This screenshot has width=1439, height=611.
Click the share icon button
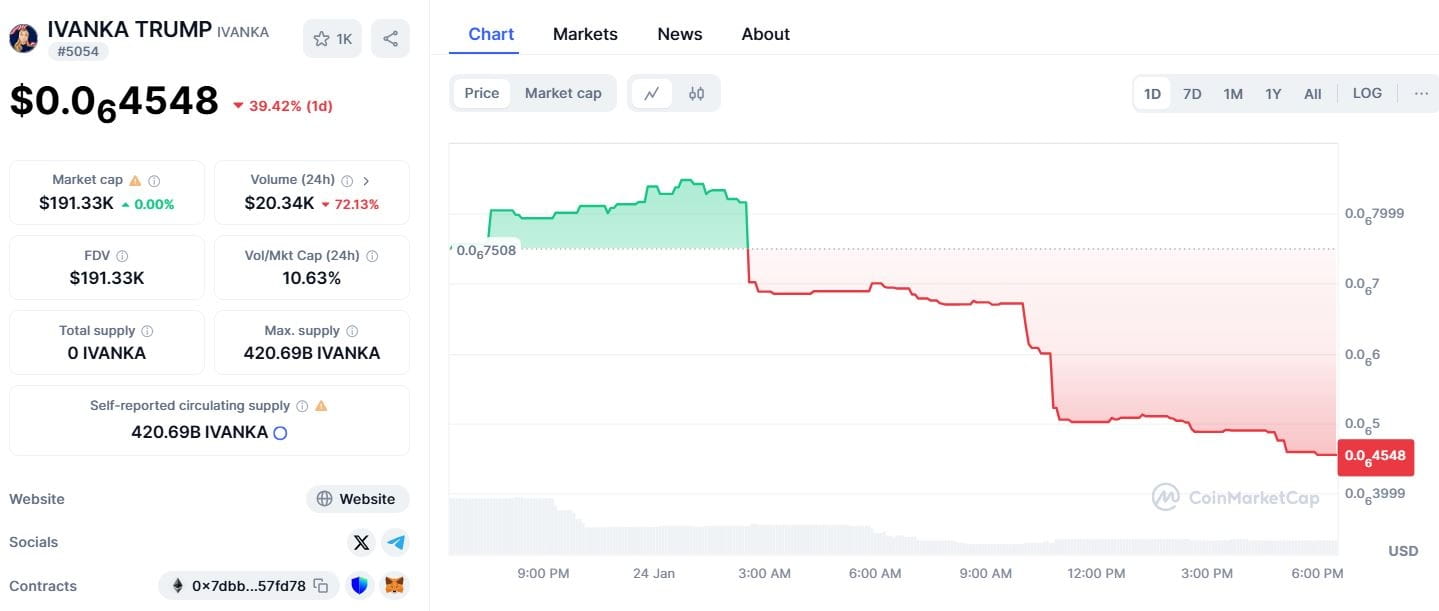(x=390, y=39)
